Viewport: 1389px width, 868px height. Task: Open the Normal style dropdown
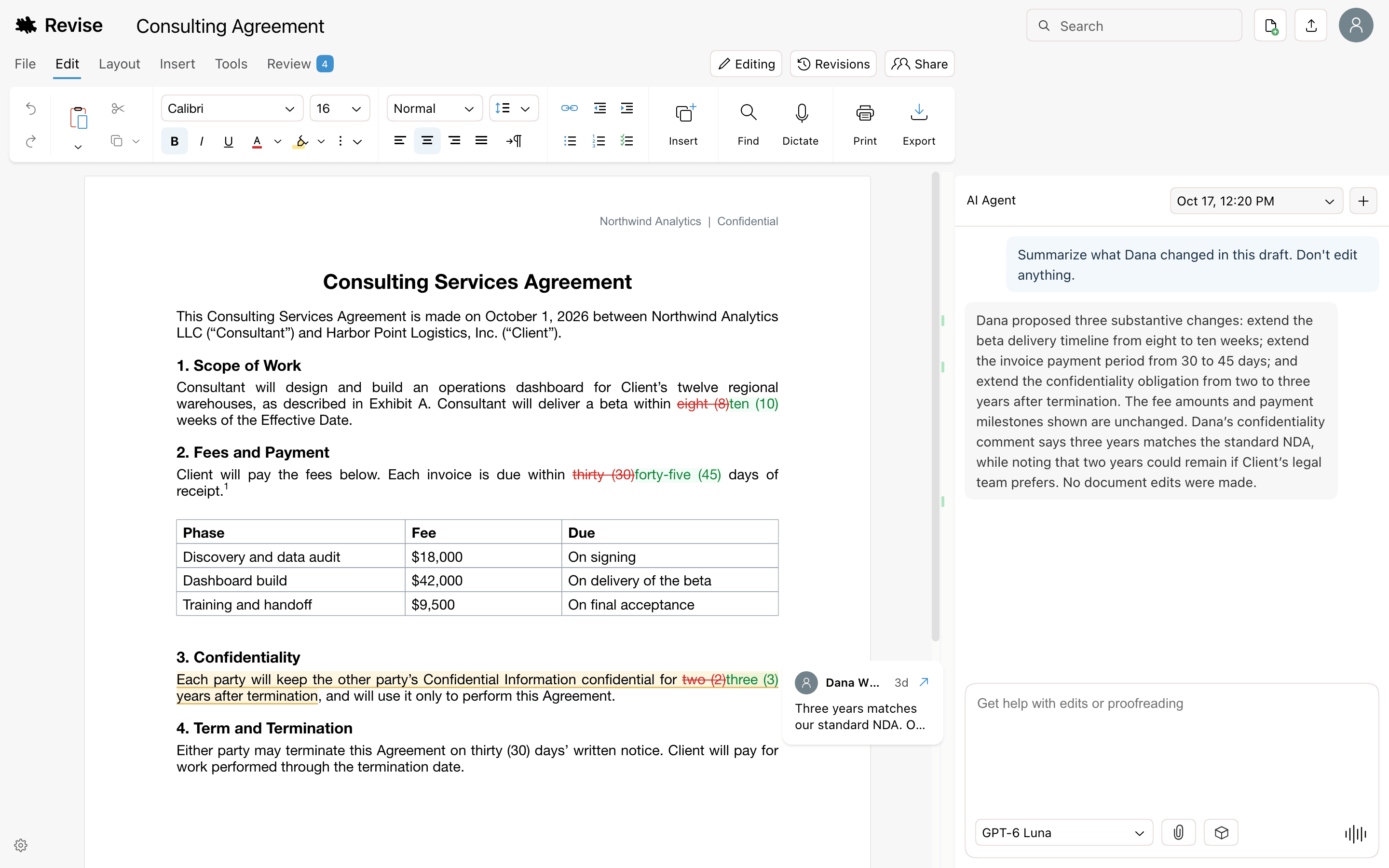pyautogui.click(x=435, y=108)
